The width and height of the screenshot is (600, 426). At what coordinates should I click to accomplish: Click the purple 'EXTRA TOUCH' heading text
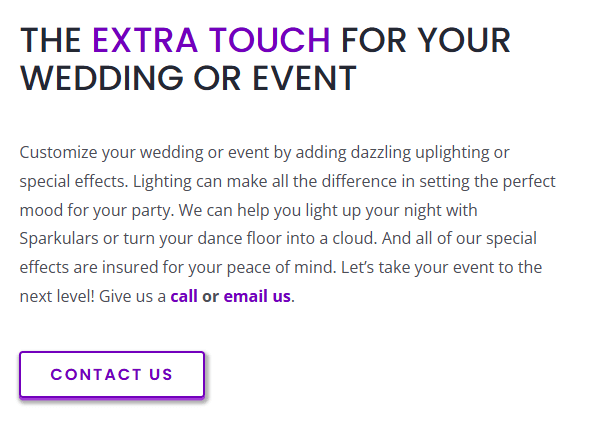[211, 40]
